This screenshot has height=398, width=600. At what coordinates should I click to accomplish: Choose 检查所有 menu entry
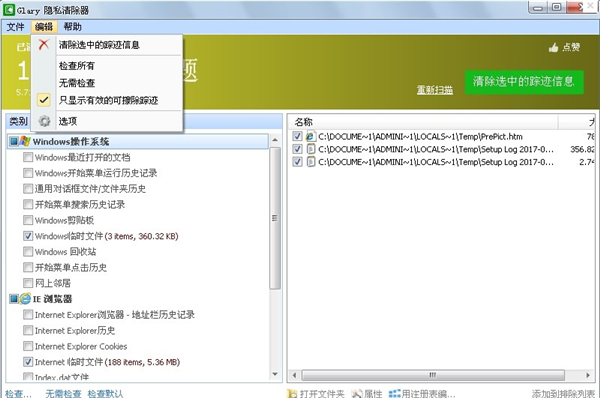click(x=107, y=66)
